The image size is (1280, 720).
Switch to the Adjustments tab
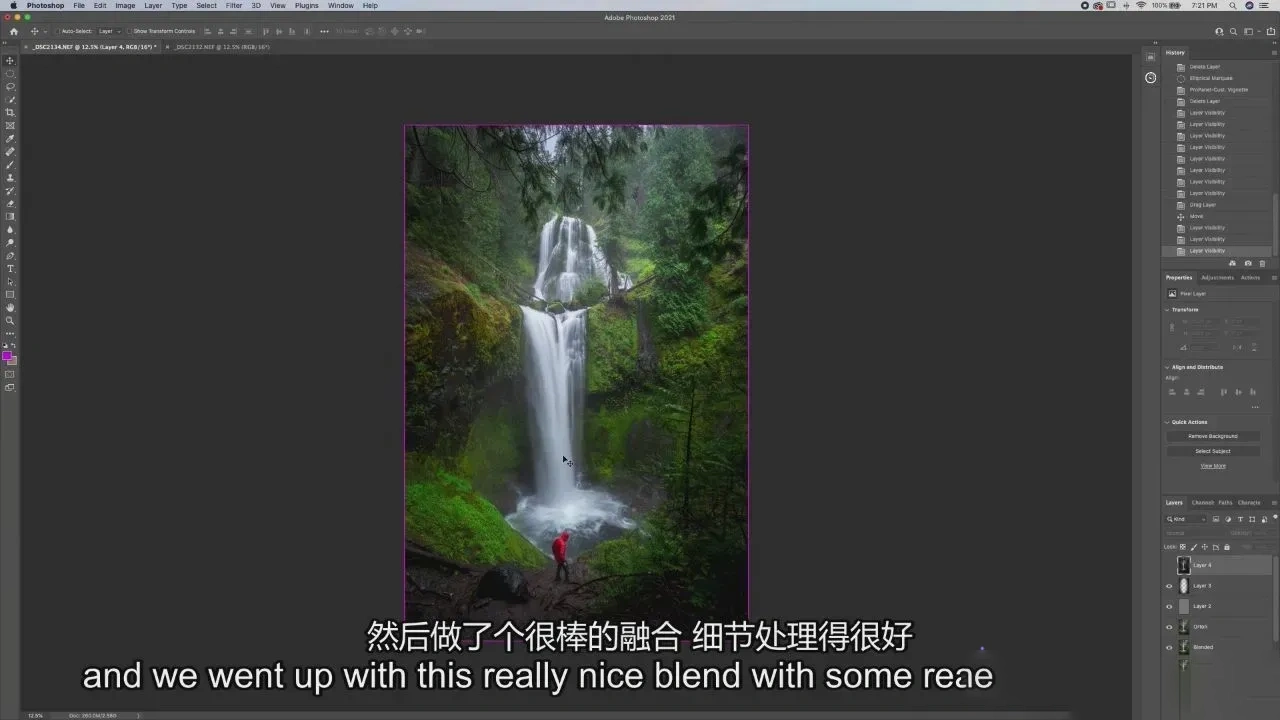click(1217, 277)
